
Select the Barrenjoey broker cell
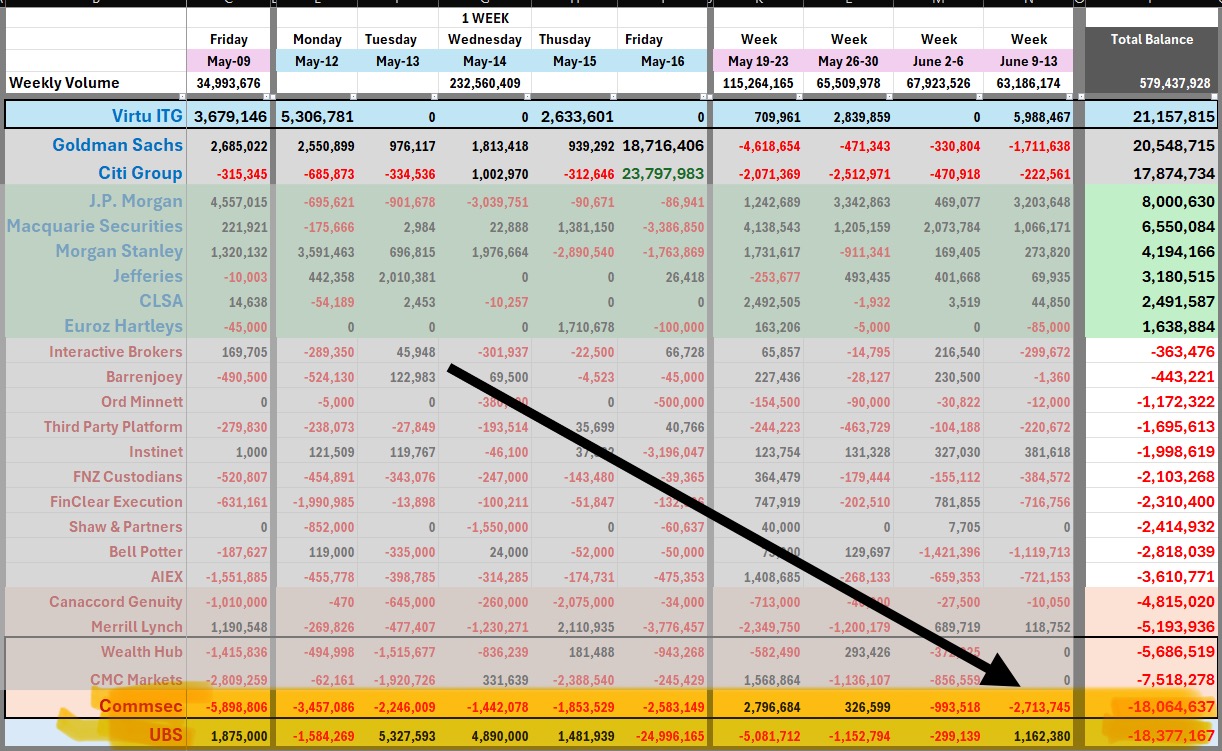(145, 377)
